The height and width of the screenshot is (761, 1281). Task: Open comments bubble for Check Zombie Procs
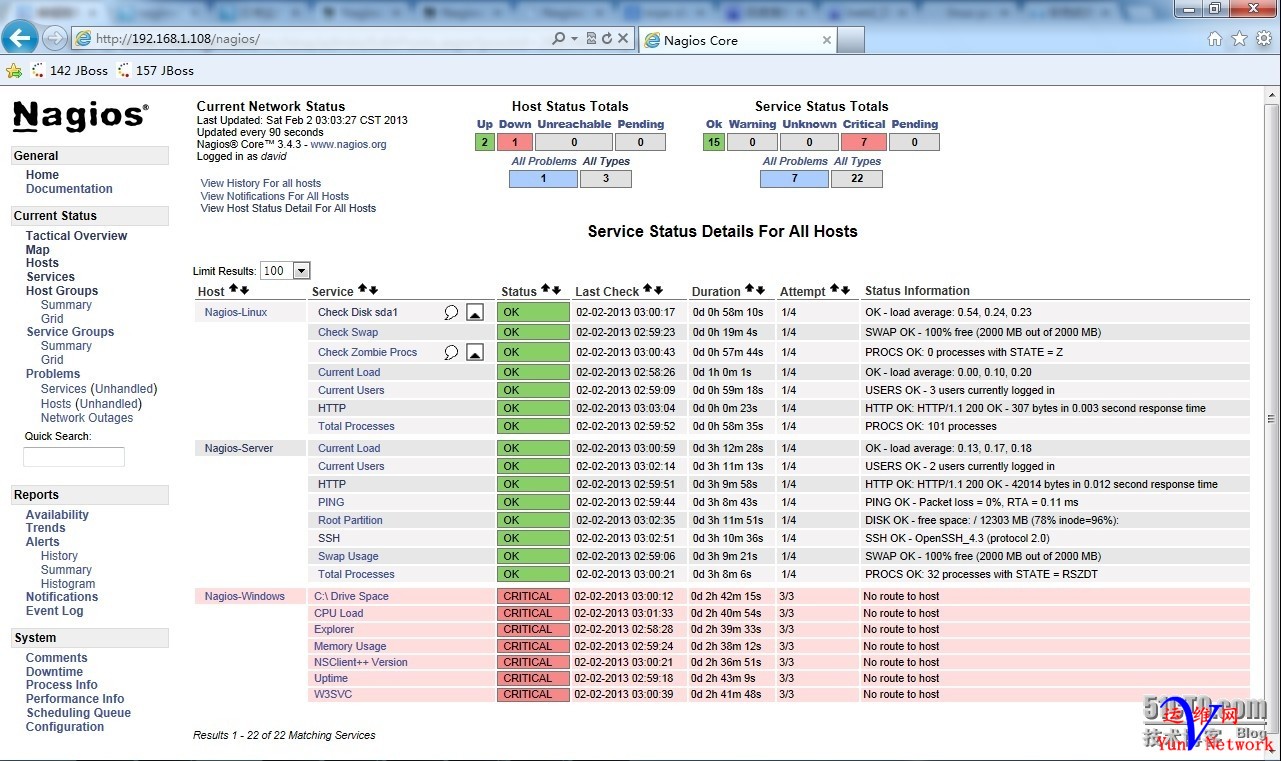coord(451,352)
